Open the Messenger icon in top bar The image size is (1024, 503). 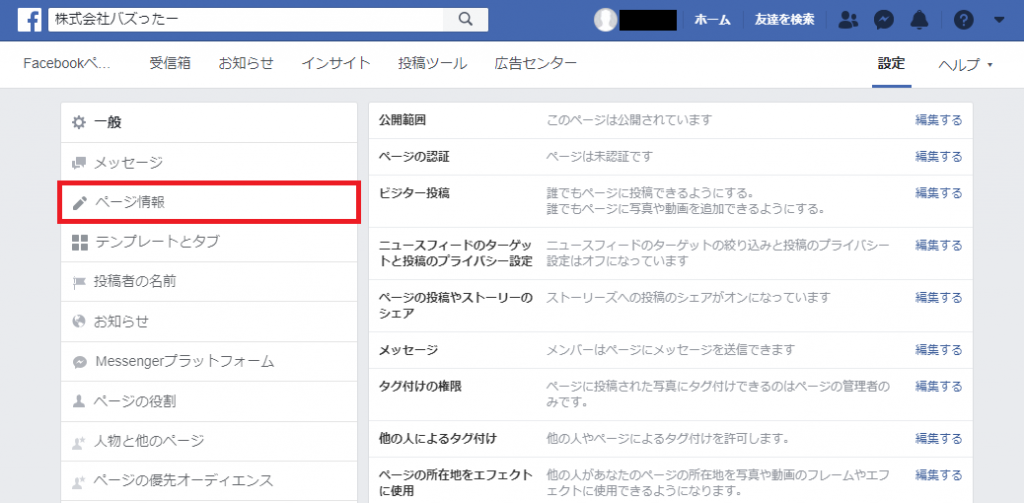coord(883,20)
